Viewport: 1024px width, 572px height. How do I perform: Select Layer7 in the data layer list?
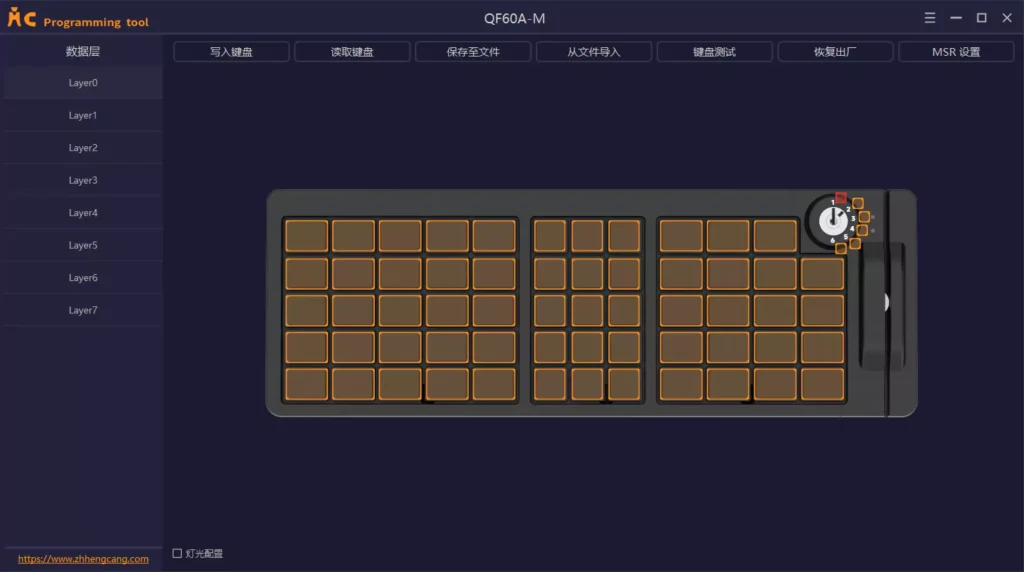coord(83,310)
